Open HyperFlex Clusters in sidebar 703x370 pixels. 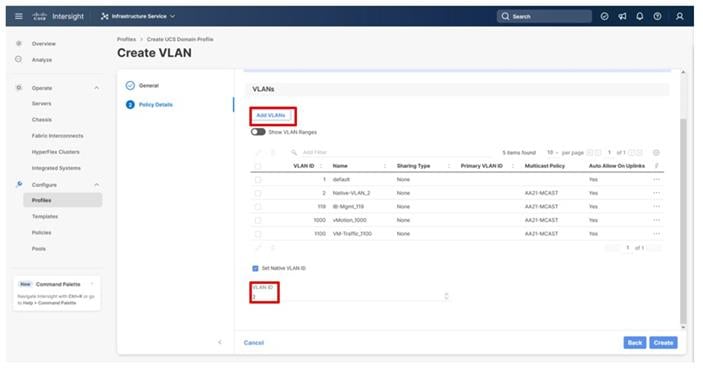56,152
